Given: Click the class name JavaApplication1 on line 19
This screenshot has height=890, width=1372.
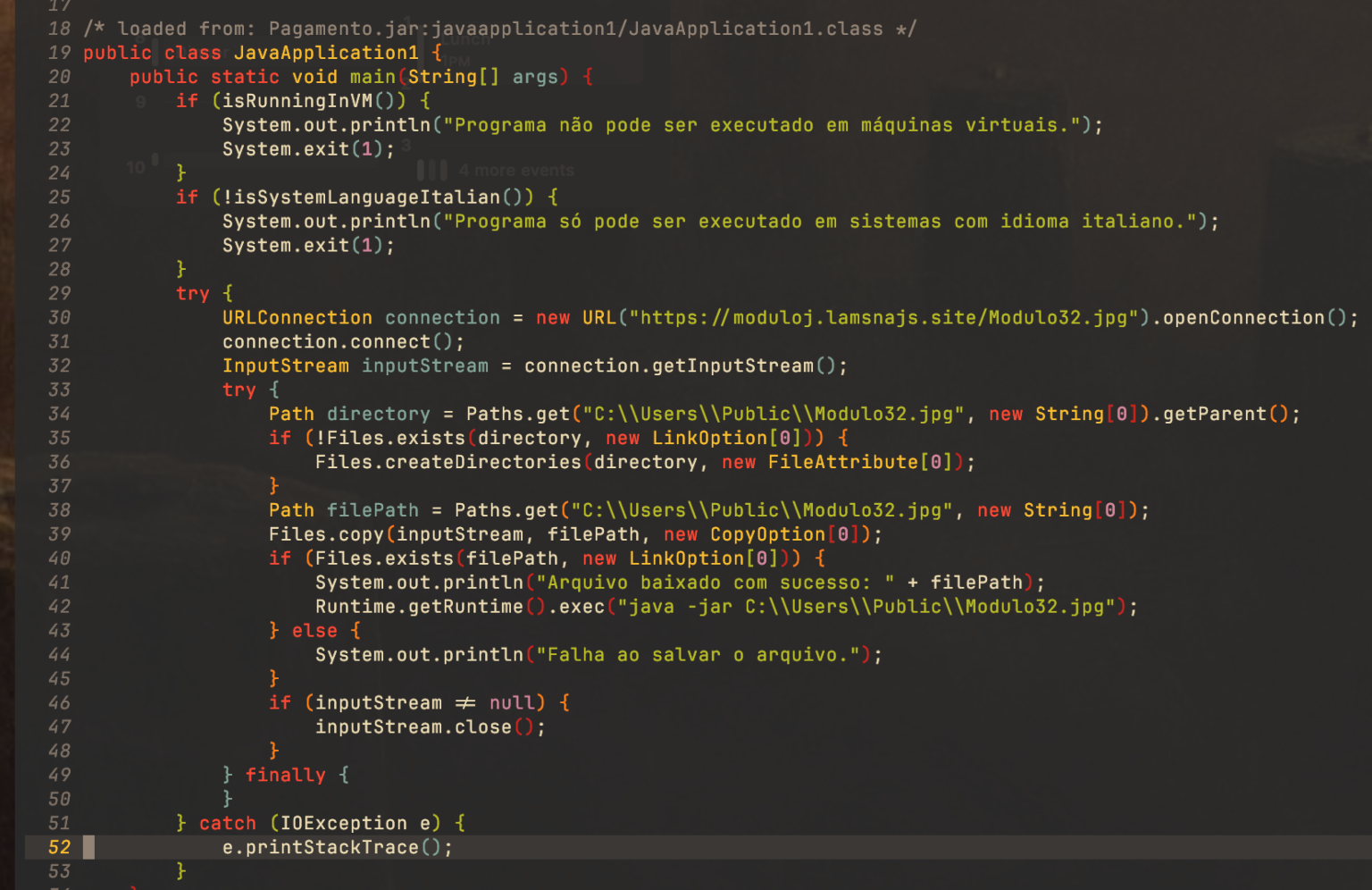Looking at the screenshot, I should 326,53.
